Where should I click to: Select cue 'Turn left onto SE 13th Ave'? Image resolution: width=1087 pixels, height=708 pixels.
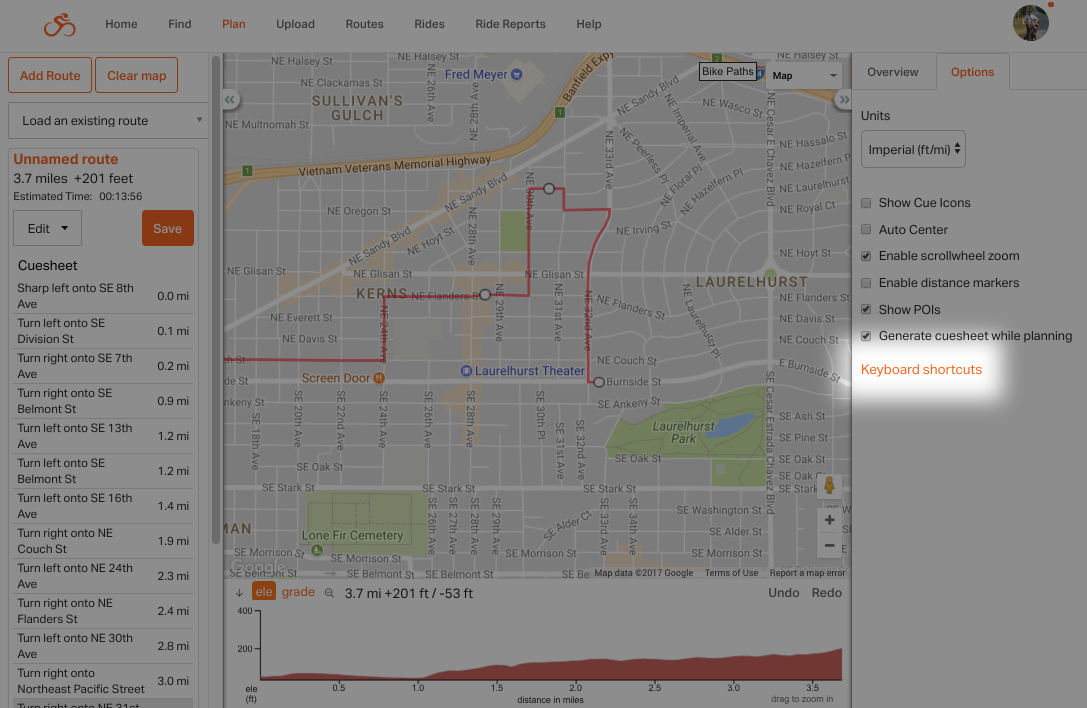point(103,436)
